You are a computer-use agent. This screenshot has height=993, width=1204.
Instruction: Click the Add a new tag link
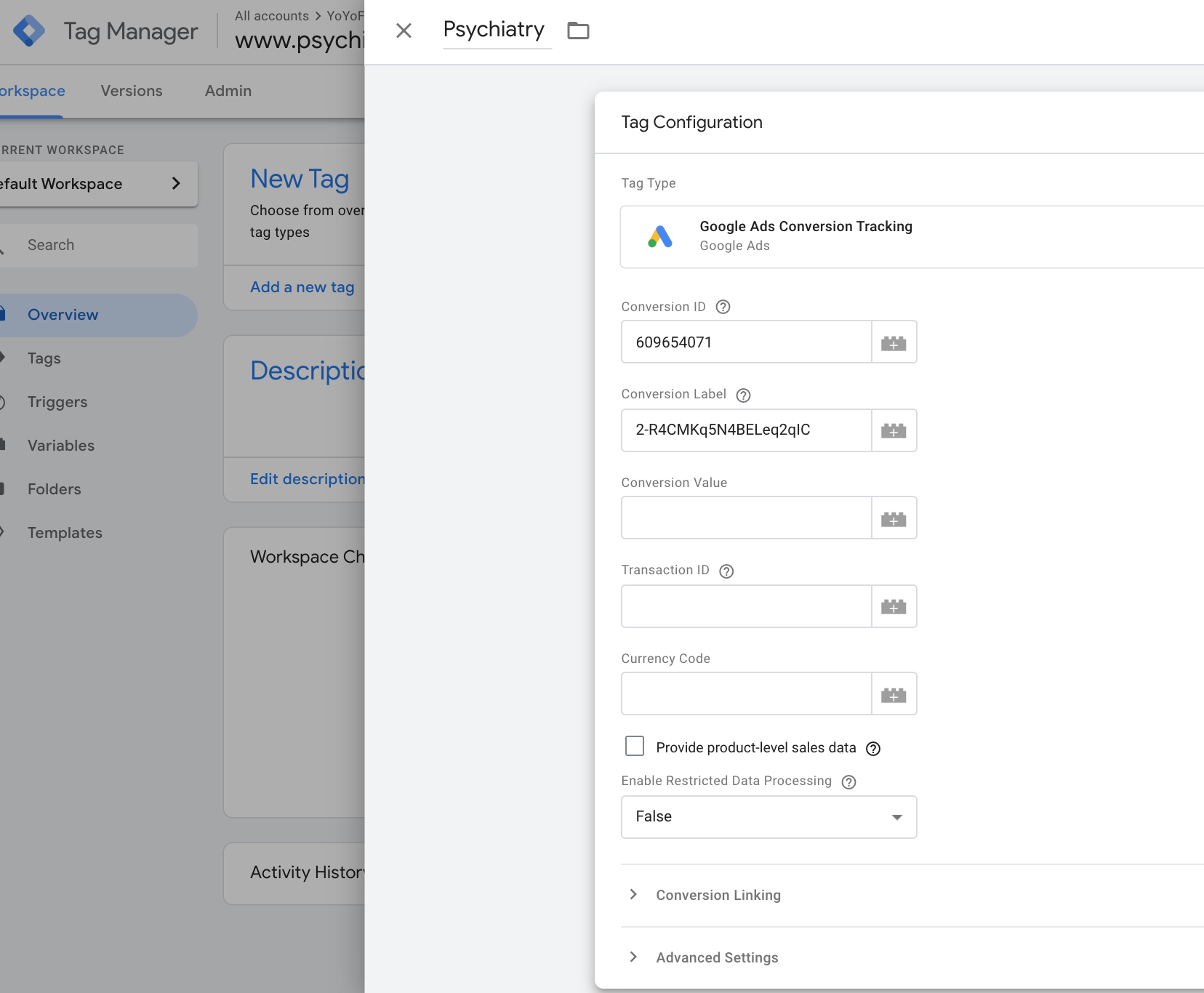click(302, 287)
